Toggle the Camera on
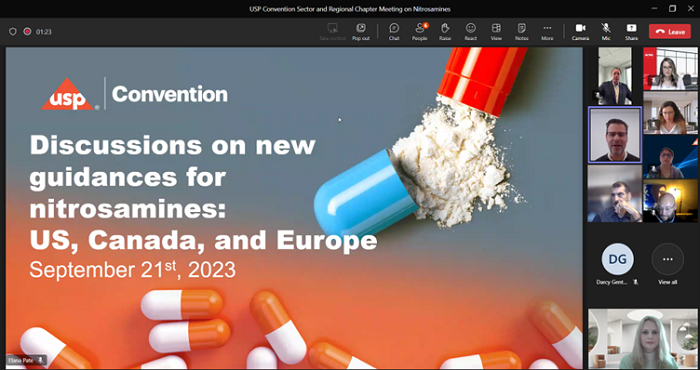The width and height of the screenshot is (700, 370). pyautogui.click(x=580, y=32)
